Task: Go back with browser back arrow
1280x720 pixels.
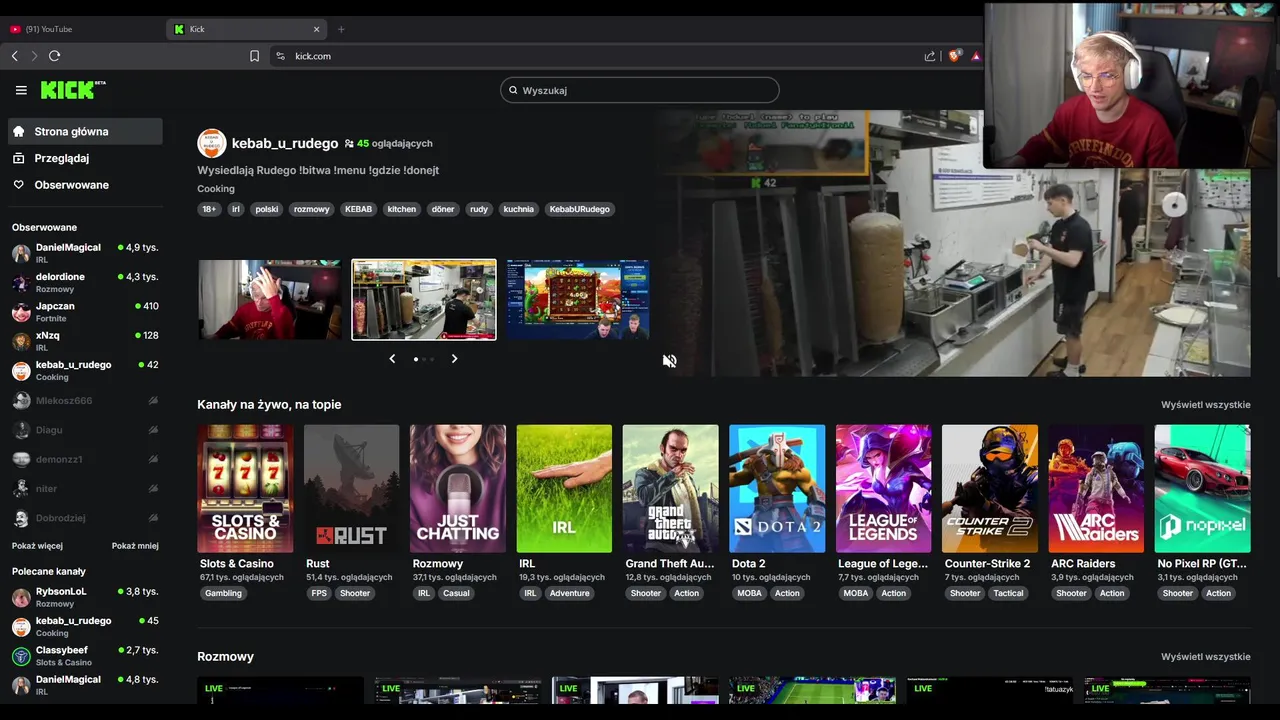Action: pyautogui.click(x=15, y=56)
